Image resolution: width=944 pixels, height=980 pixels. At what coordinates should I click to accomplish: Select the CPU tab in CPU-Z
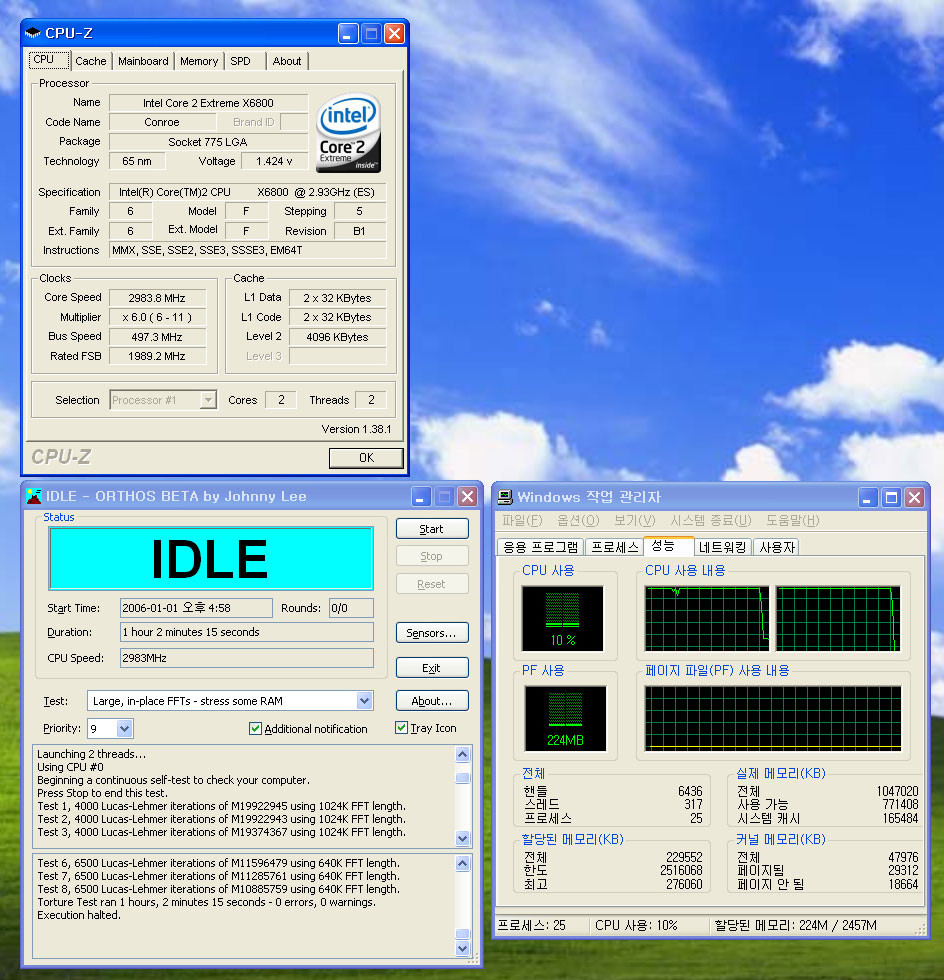tap(49, 60)
